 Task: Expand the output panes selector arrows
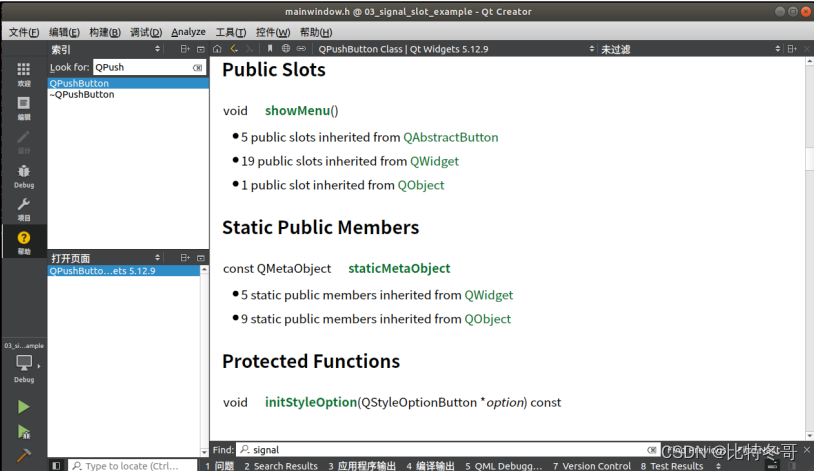click(718, 466)
